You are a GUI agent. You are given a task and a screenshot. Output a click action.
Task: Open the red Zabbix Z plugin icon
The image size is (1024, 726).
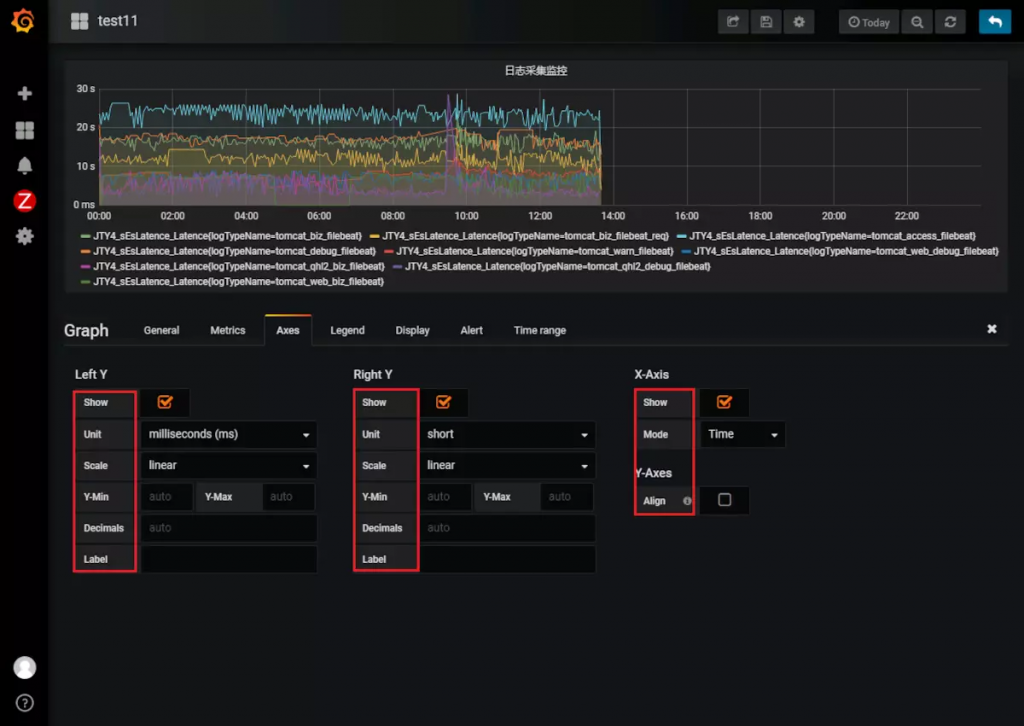[25, 200]
